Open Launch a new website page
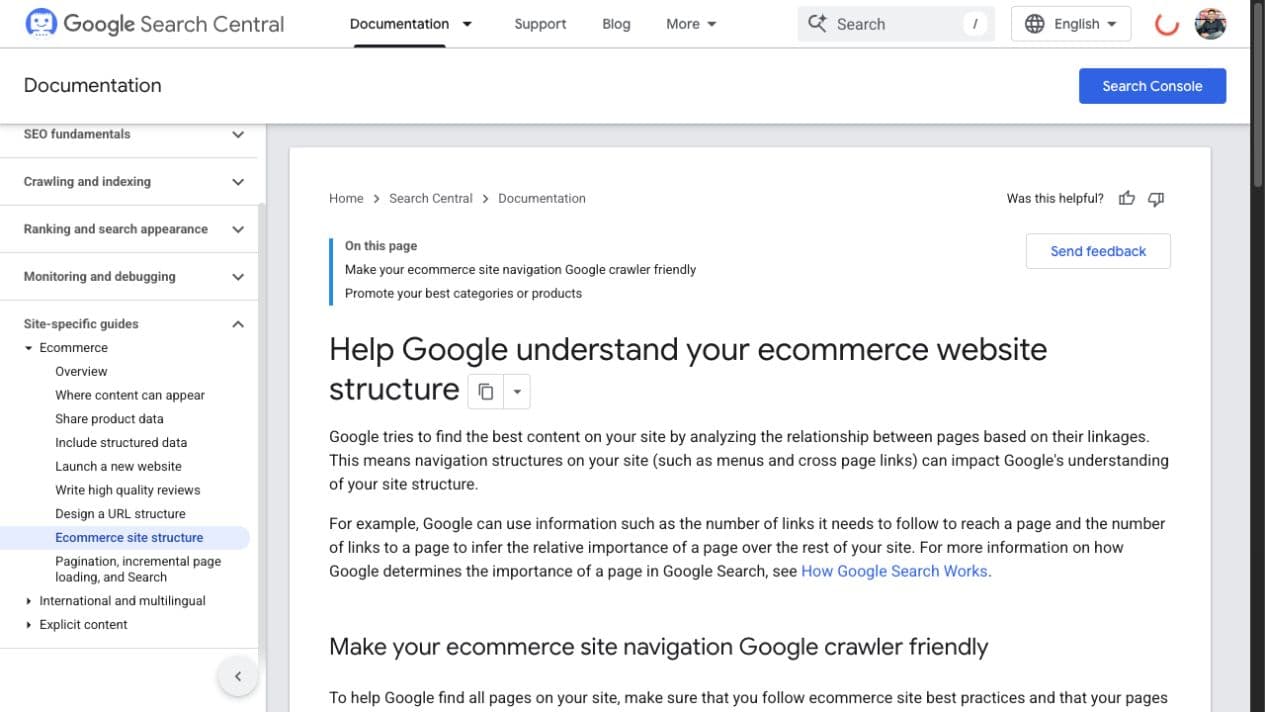1265x712 pixels. pyautogui.click(x=118, y=466)
